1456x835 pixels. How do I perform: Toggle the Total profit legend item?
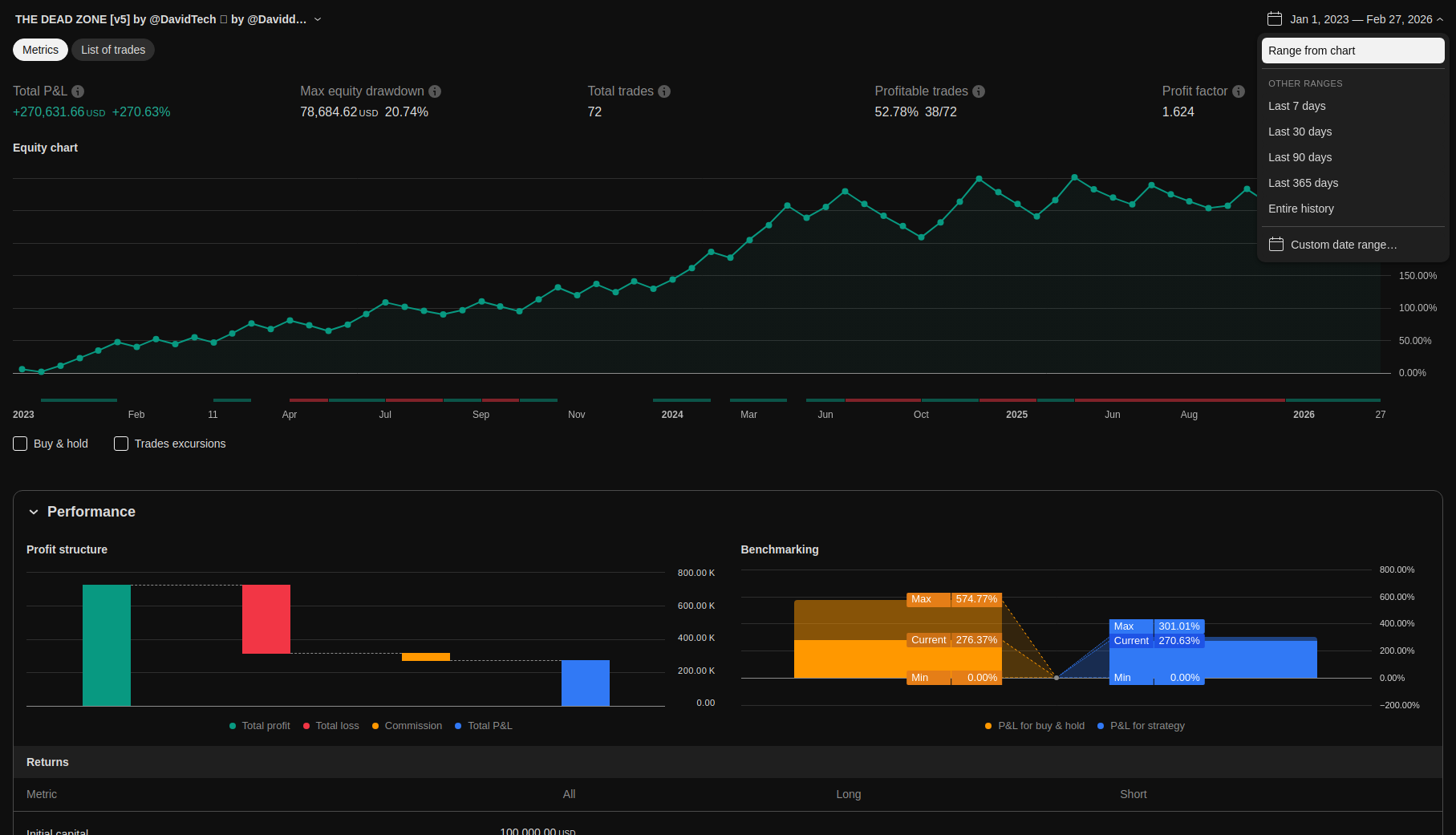tap(259, 726)
